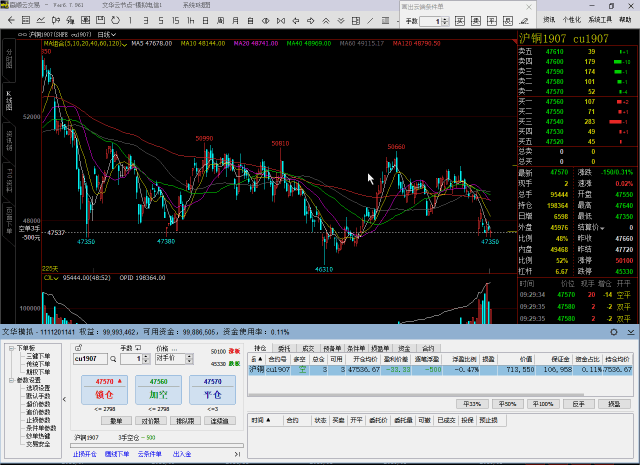Open the 帮助 menu
Screen dimensions: 640x465
[625, 20]
